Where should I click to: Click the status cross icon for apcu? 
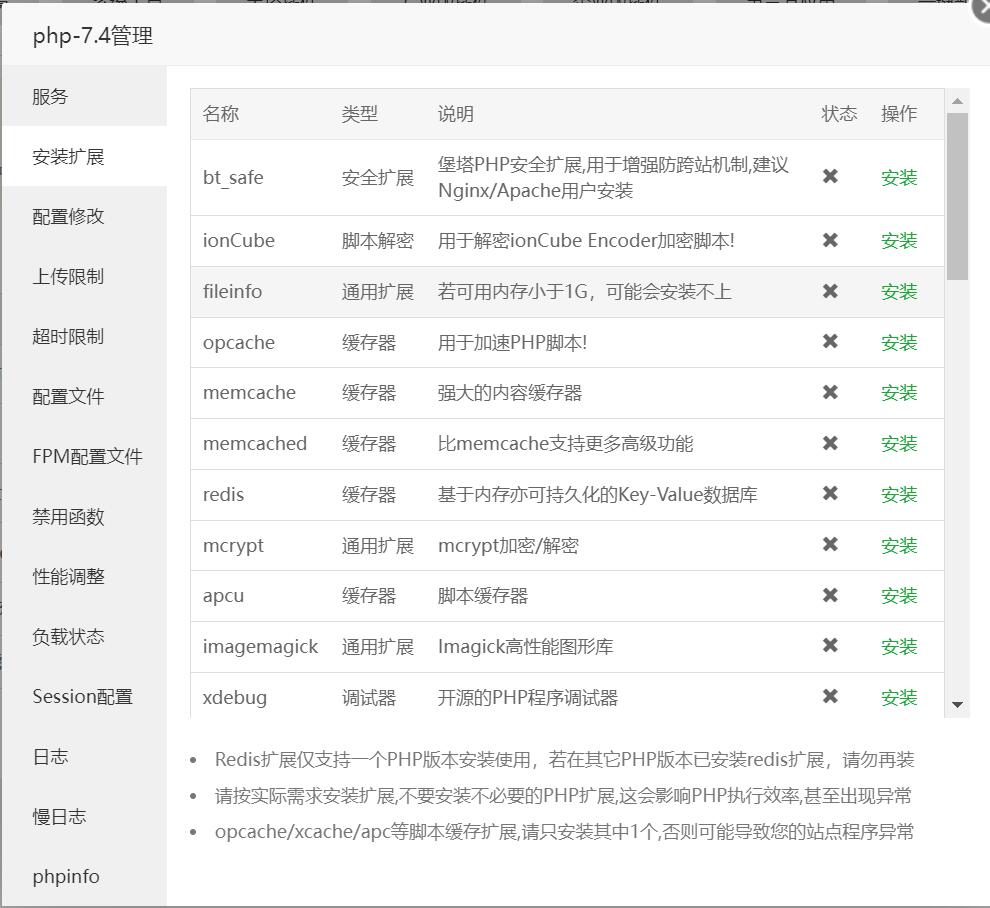tap(830, 596)
